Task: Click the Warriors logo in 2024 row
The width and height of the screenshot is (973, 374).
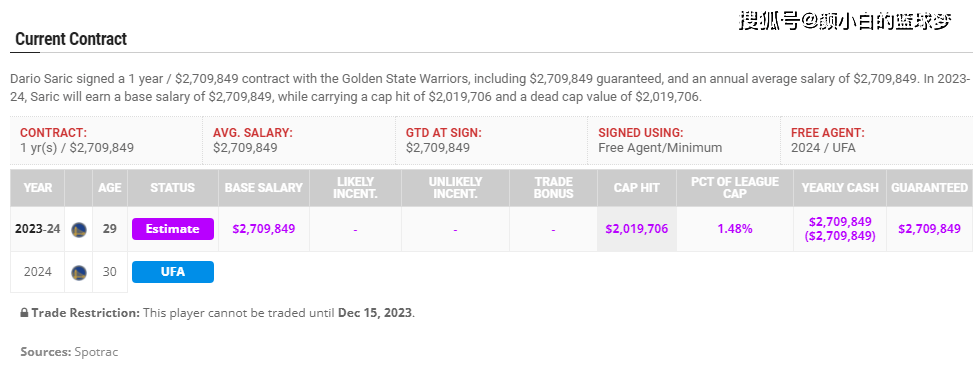Action: [x=79, y=272]
